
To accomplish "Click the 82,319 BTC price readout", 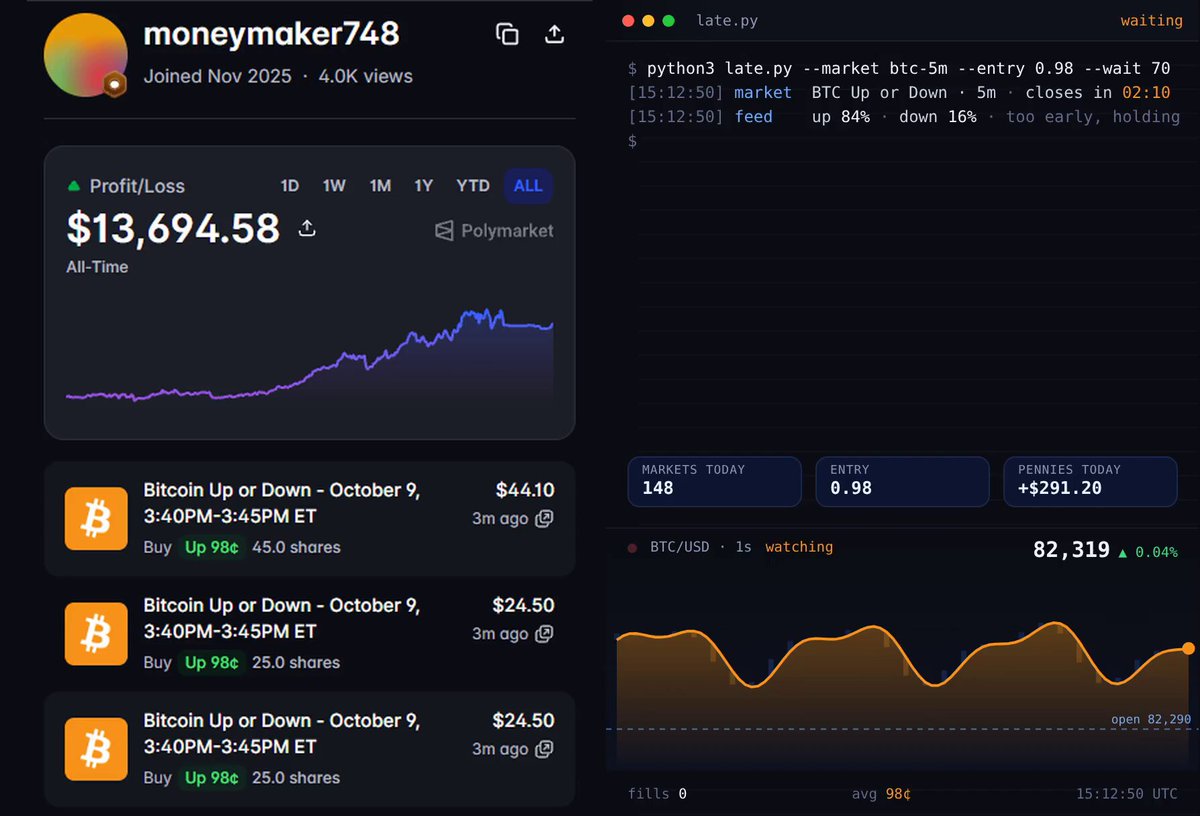I will point(1071,549).
